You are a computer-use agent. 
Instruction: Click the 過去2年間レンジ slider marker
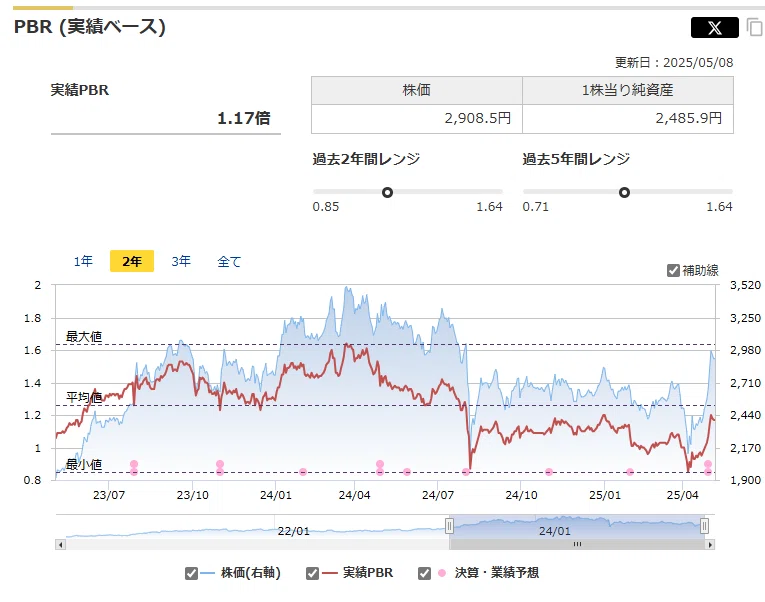[387, 192]
